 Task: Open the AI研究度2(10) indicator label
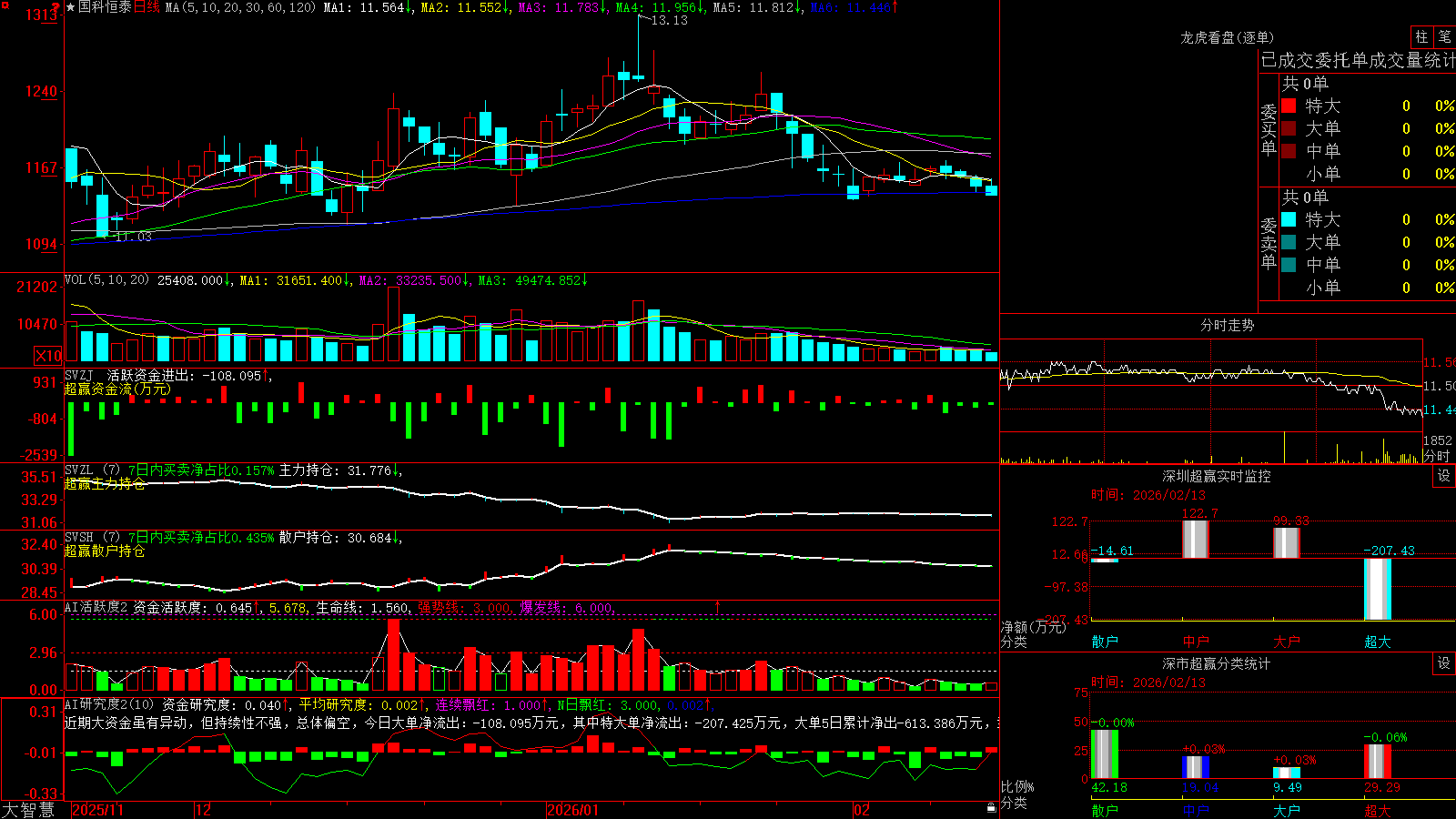109,704
